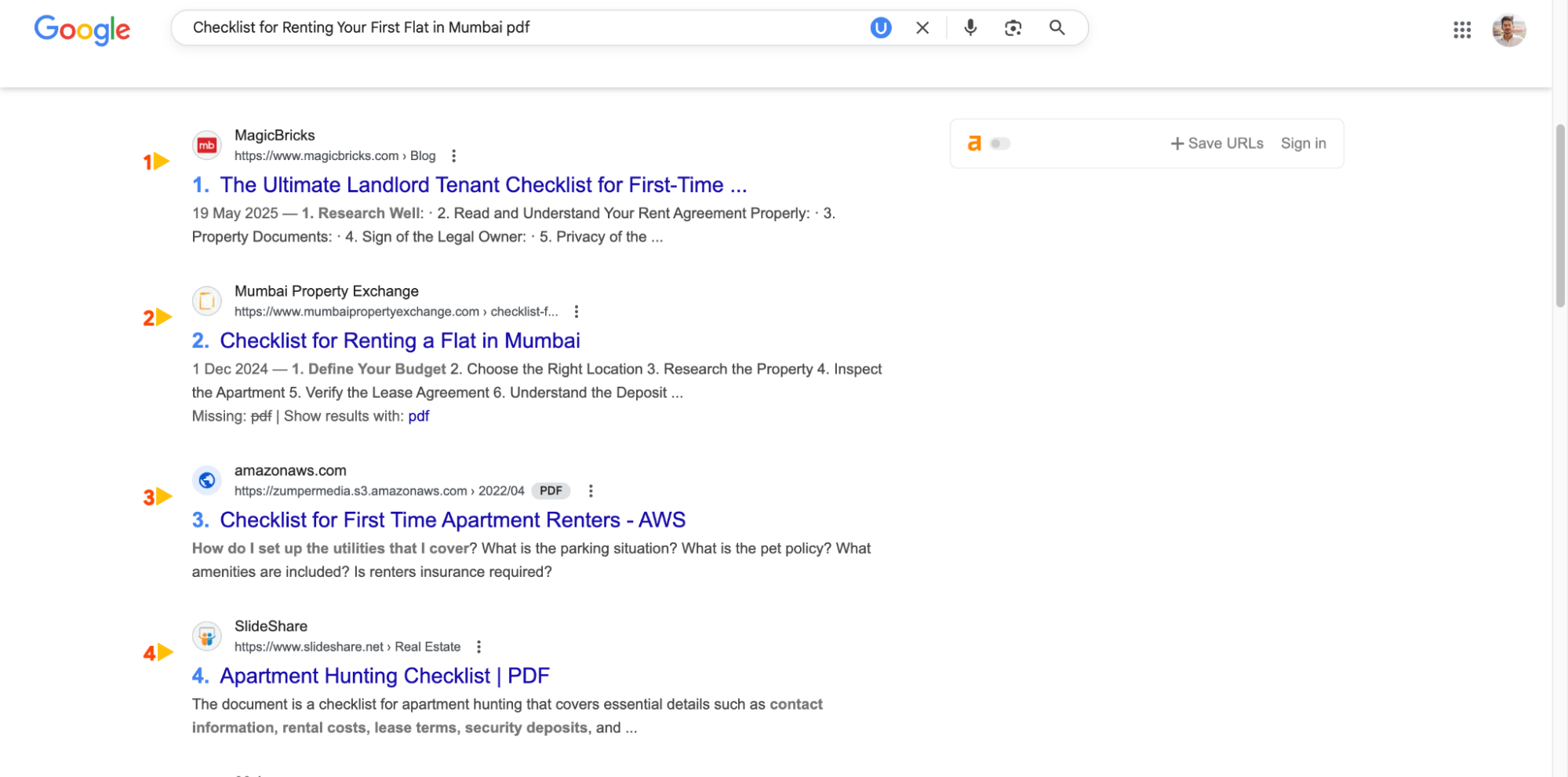Open the Checklist for Renting a Flat result
Image resolution: width=1568 pixels, height=777 pixels.
pyautogui.click(x=399, y=340)
